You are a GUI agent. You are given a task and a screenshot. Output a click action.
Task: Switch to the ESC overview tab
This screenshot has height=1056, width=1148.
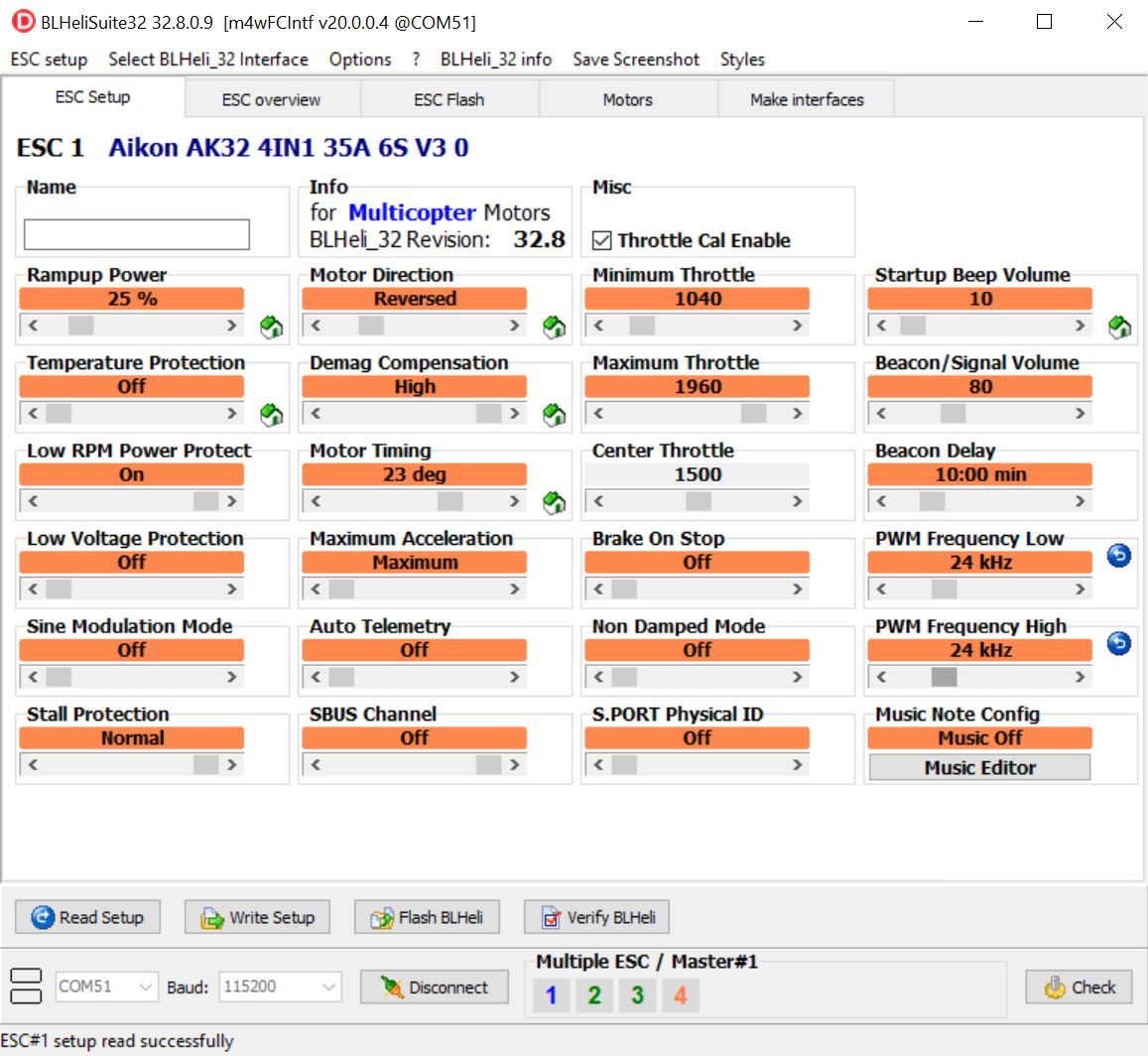tap(272, 99)
